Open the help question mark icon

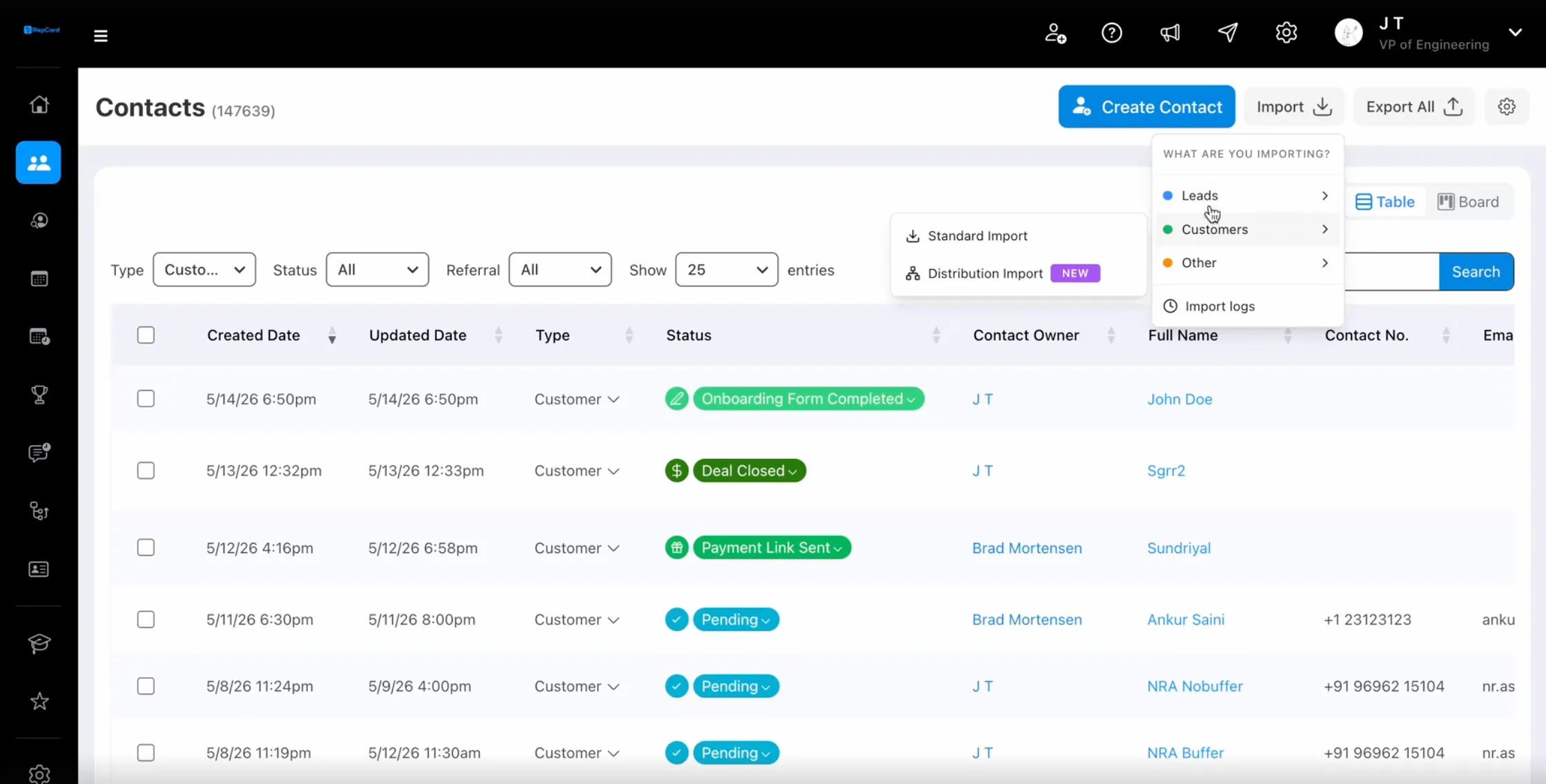pos(1112,32)
